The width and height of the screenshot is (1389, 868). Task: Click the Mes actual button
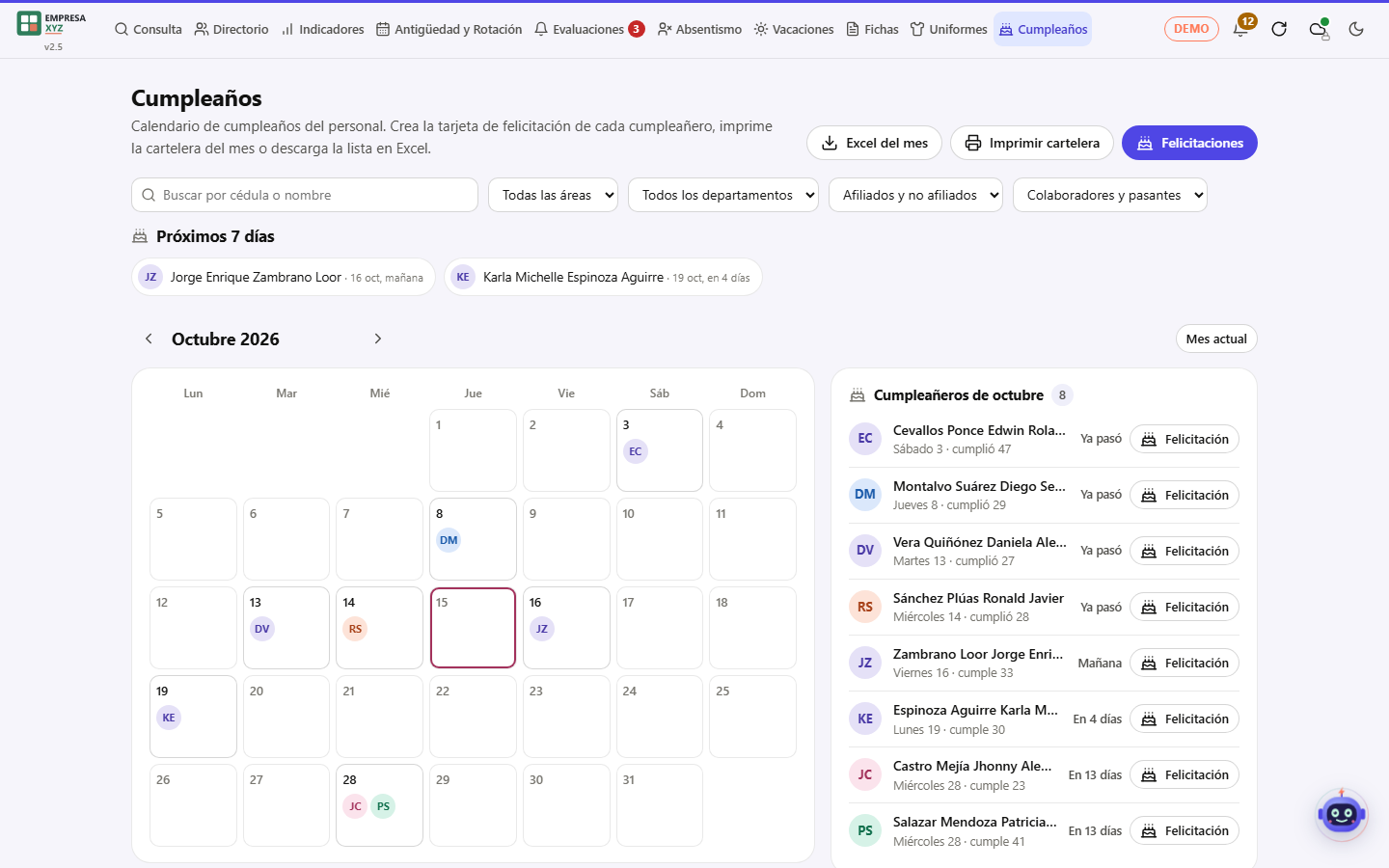tap(1216, 339)
